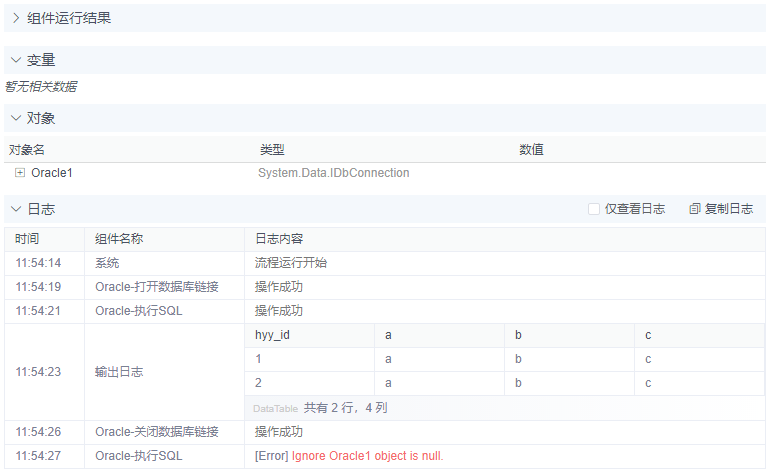Select the error message Ignore Oracle1 object
Screen dimensions: 769x473
367,456
